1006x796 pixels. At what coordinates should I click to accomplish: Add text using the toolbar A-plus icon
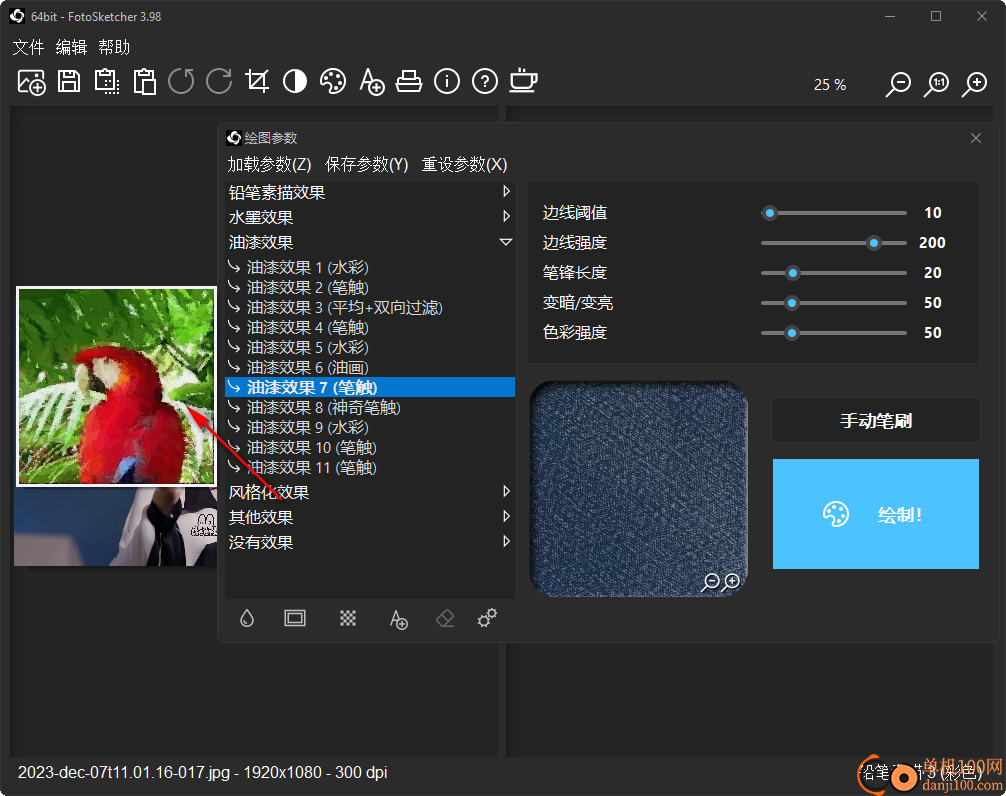pos(371,81)
